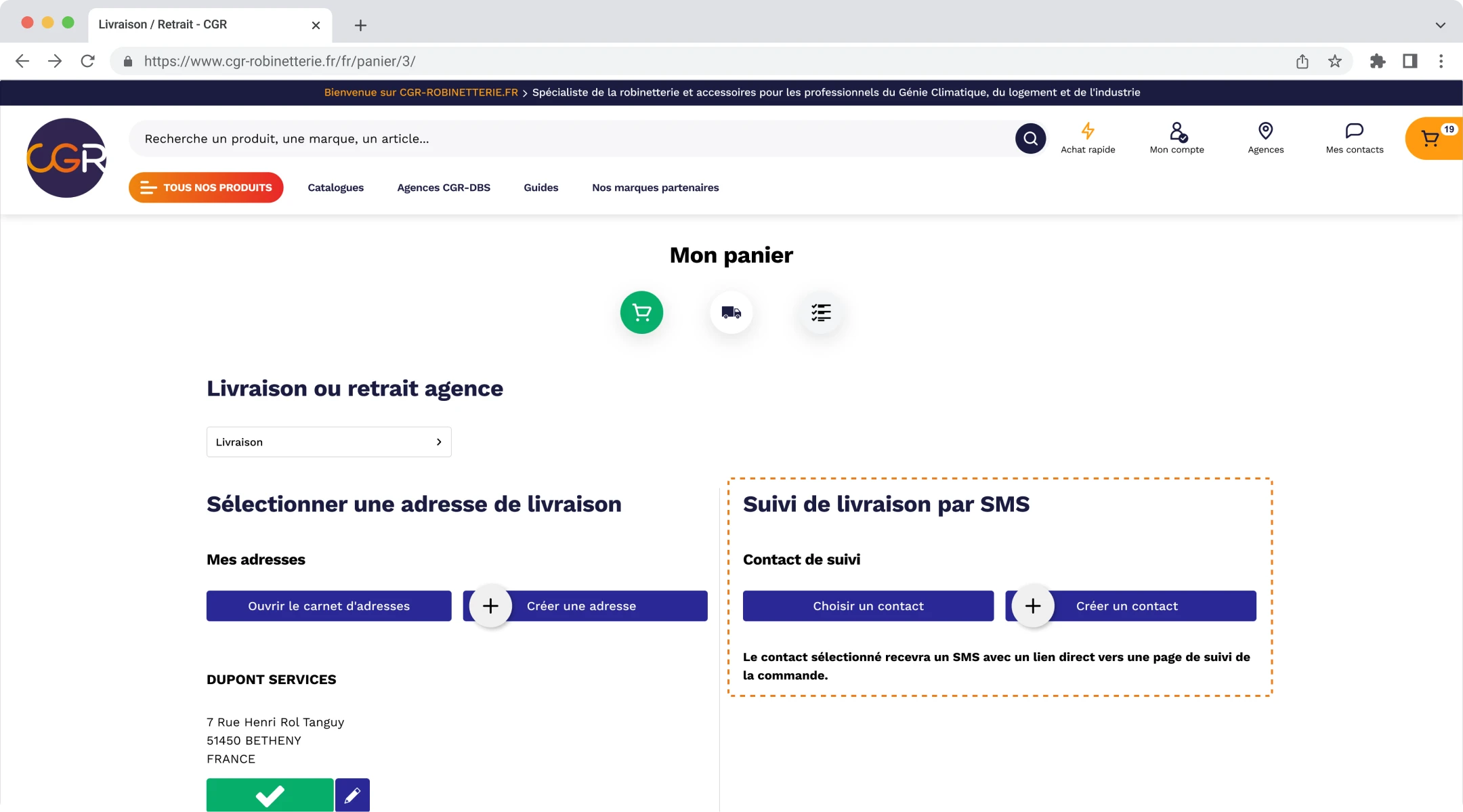Reload the page

click(x=87, y=61)
